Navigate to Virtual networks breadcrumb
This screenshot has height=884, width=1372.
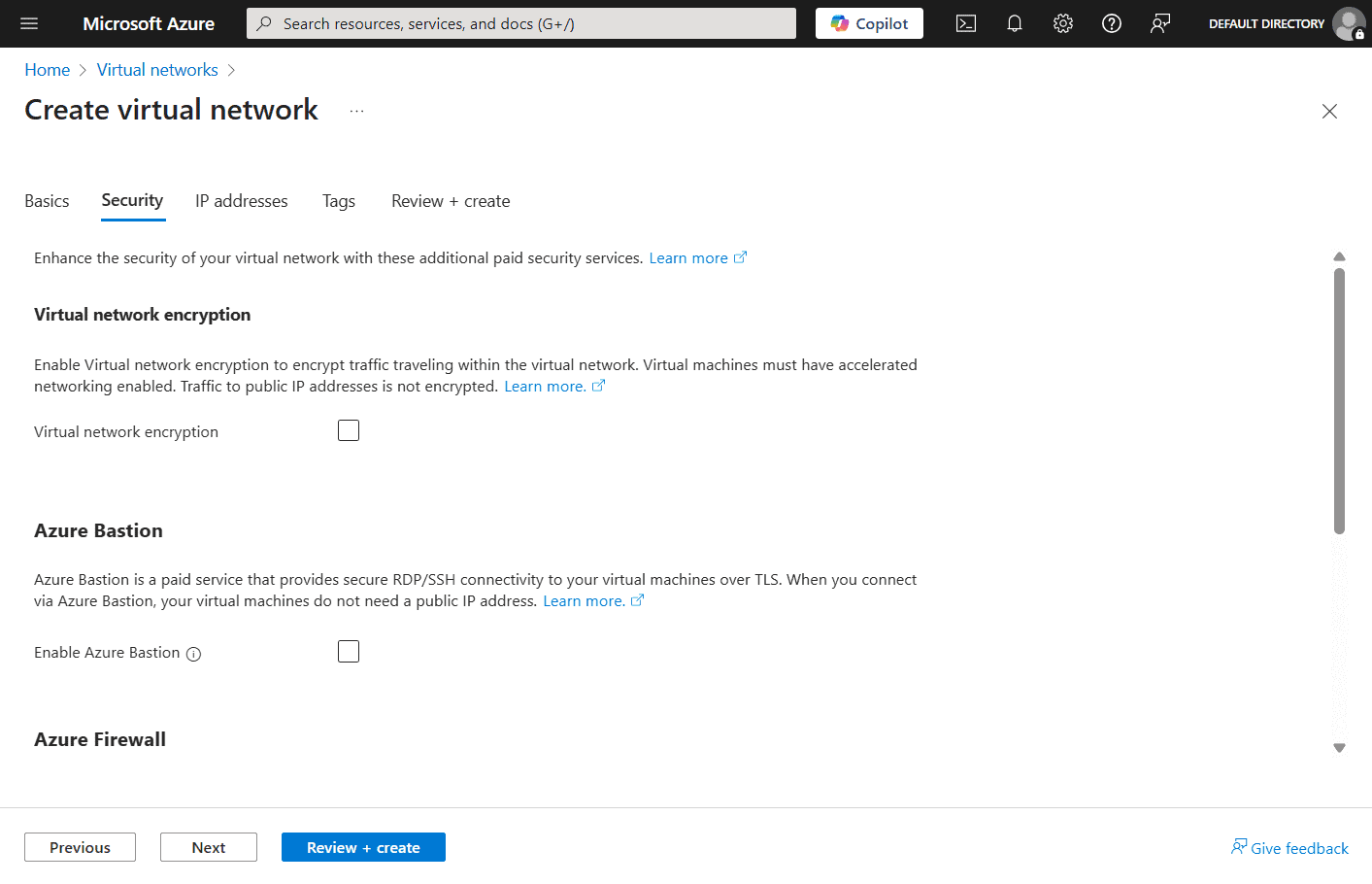click(x=157, y=70)
